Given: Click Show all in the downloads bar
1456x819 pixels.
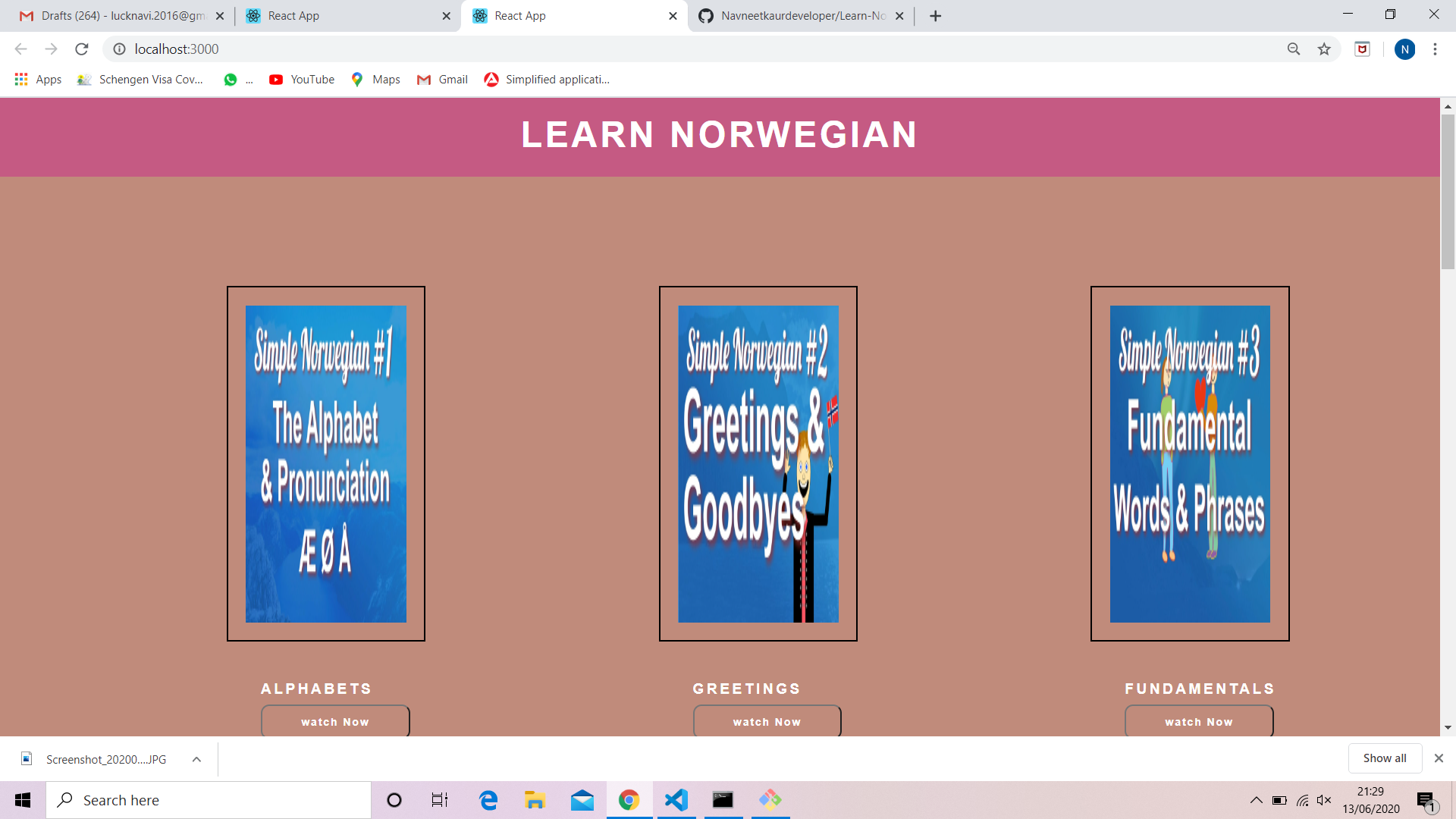Looking at the screenshot, I should tap(1384, 758).
